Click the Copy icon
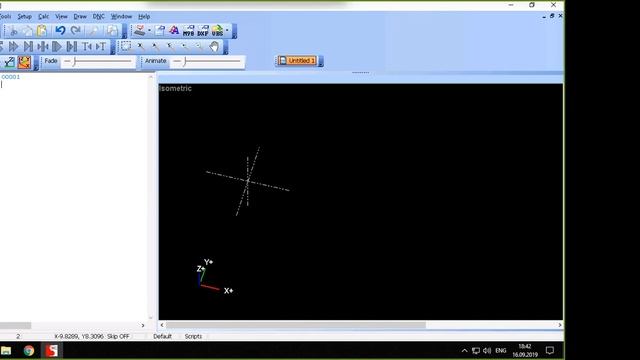640x360 pixels. [27, 31]
